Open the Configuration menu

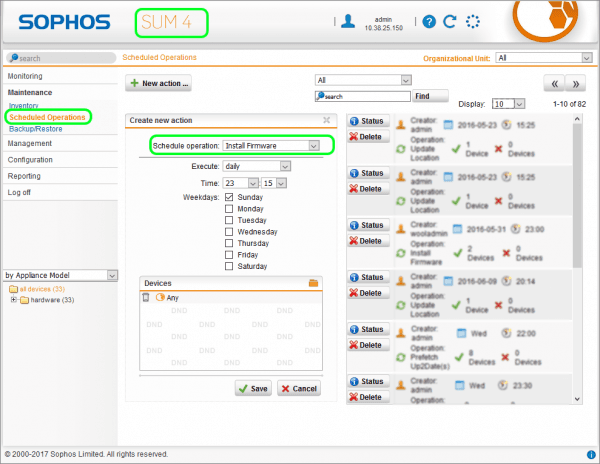click(x=30, y=160)
